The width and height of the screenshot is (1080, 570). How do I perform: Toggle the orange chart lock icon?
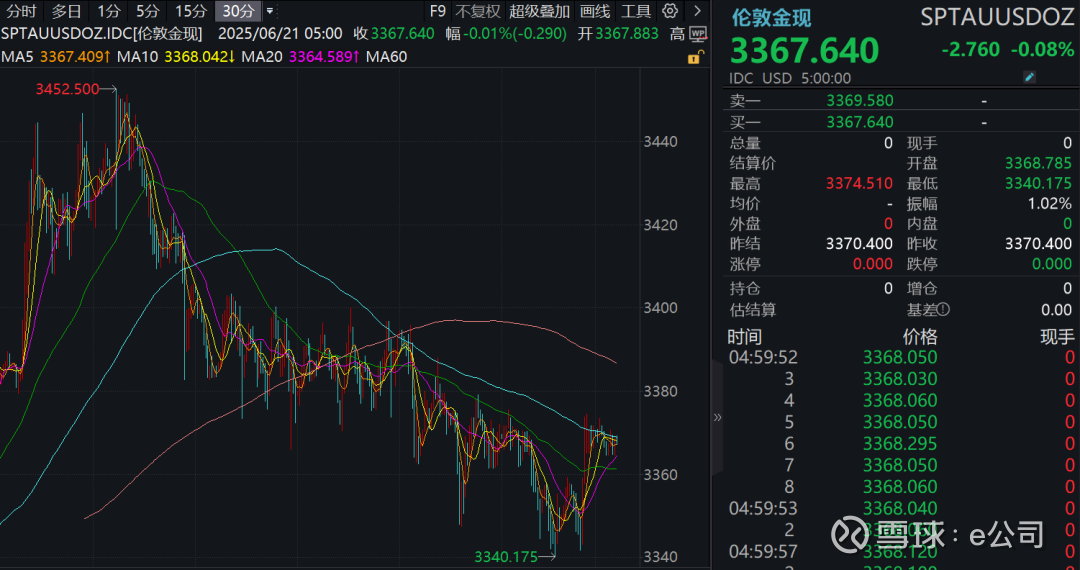click(694, 58)
